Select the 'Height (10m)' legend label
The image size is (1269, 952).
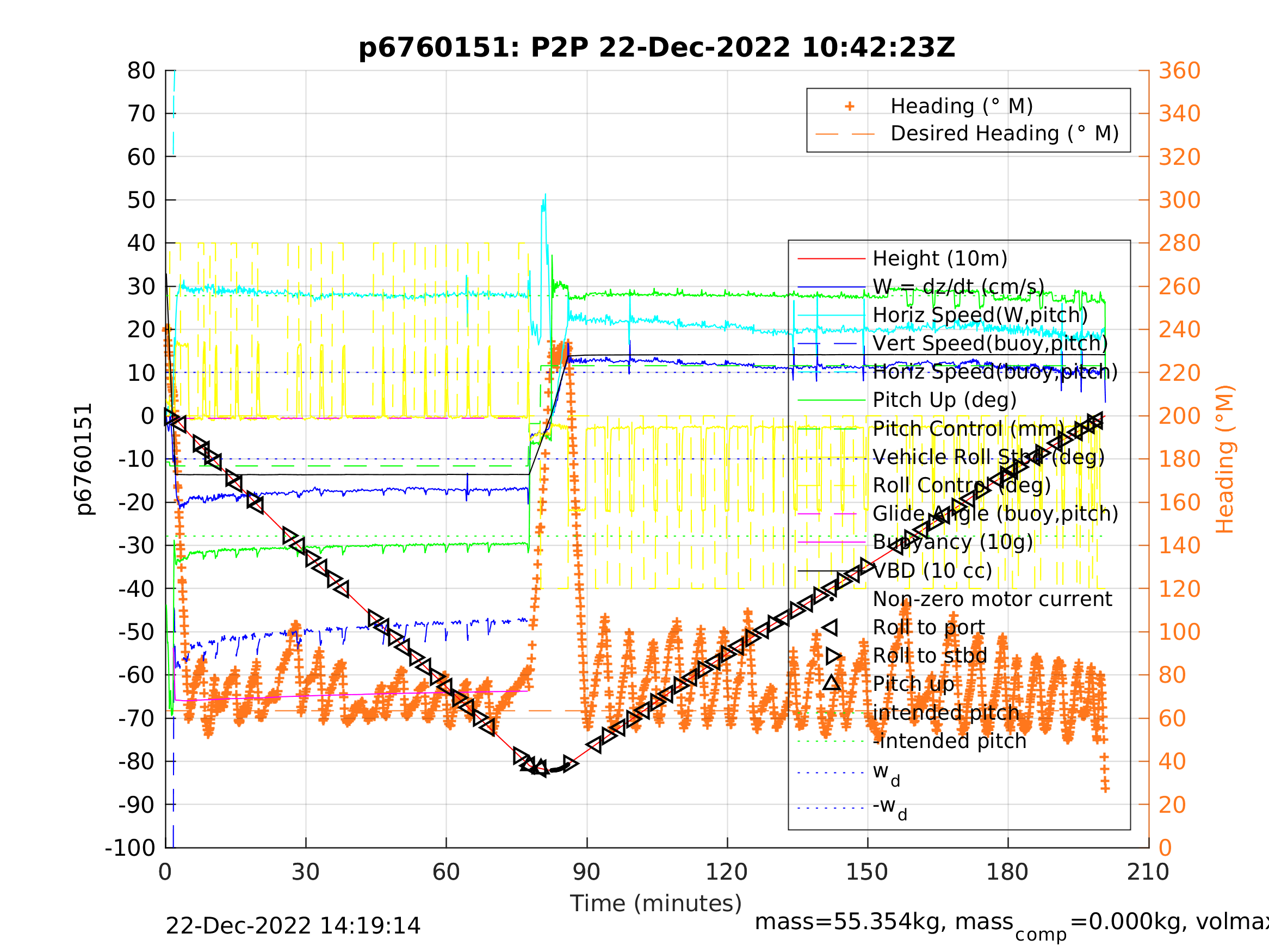940,259
